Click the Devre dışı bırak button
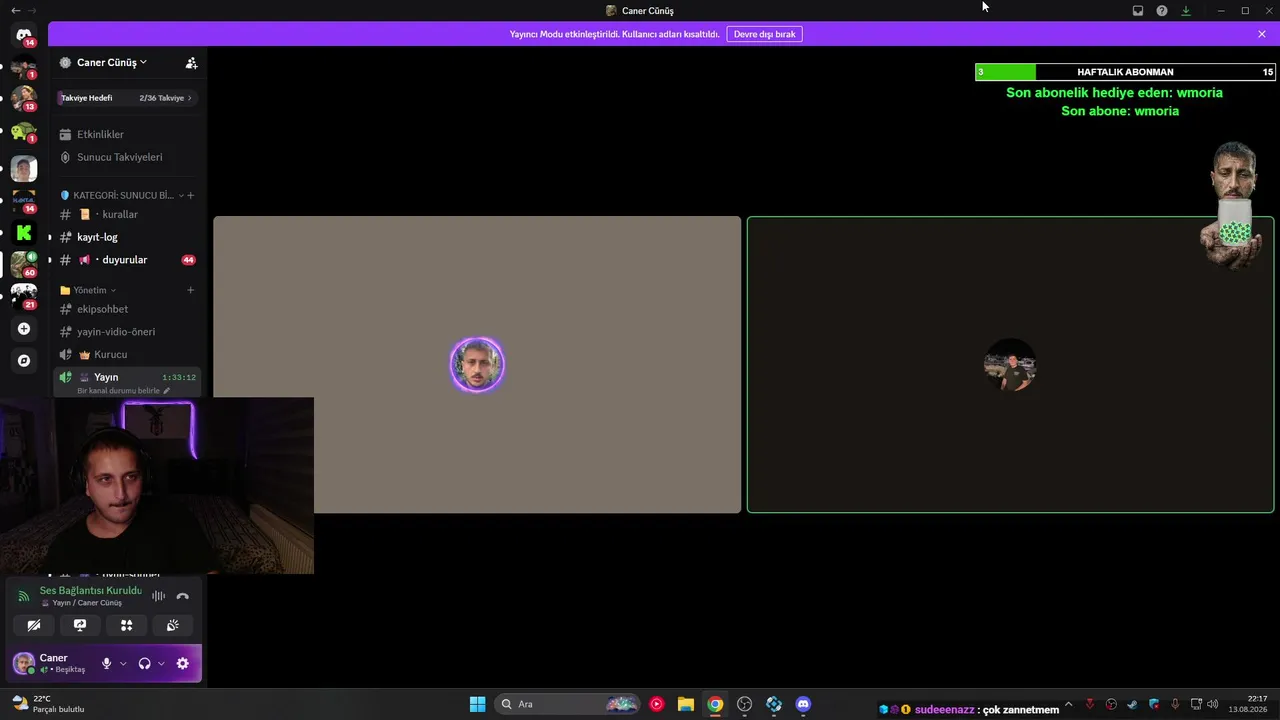The width and height of the screenshot is (1280, 720). tap(764, 34)
